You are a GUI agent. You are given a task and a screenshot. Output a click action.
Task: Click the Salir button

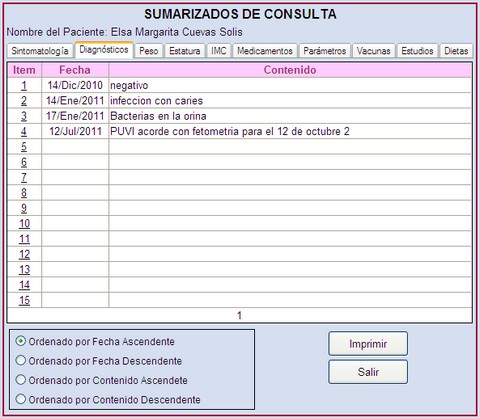(x=368, y=372)
